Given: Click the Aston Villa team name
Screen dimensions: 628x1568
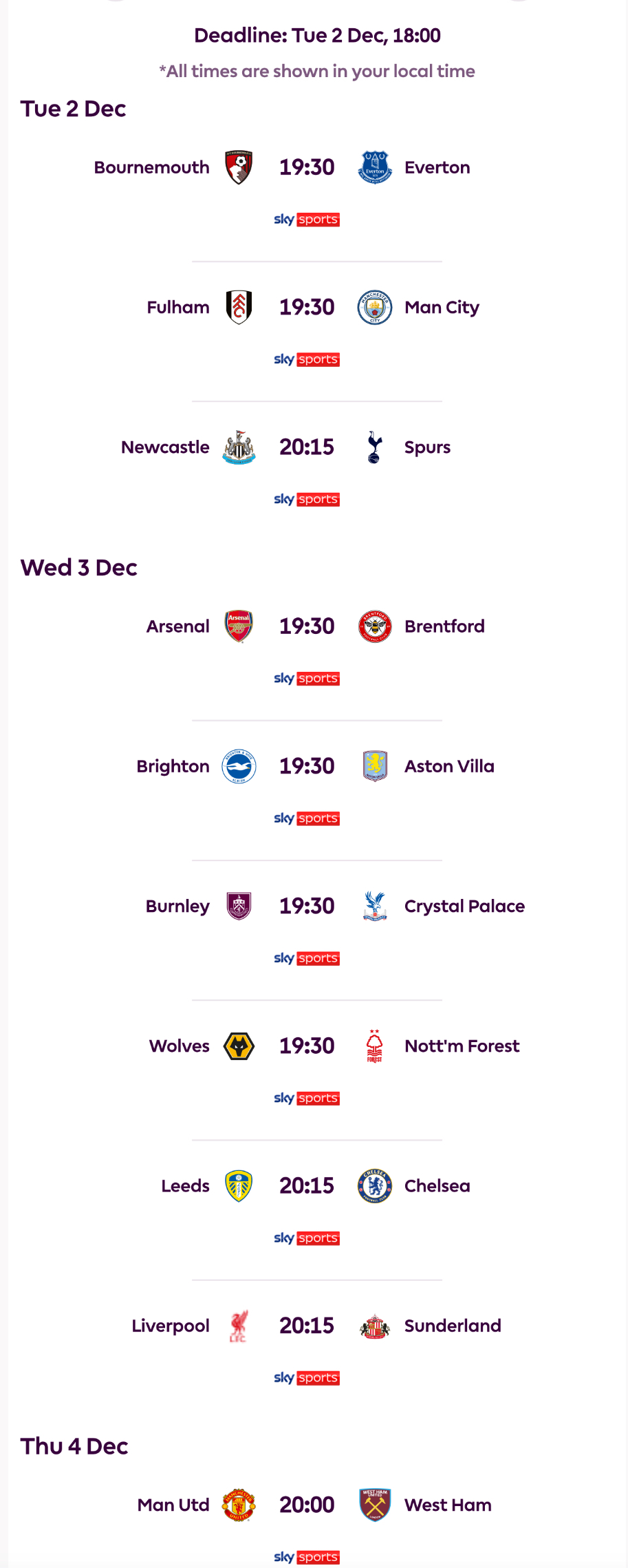Looking at the screenshot, I should pyautogui.click(x=449, y=766).
